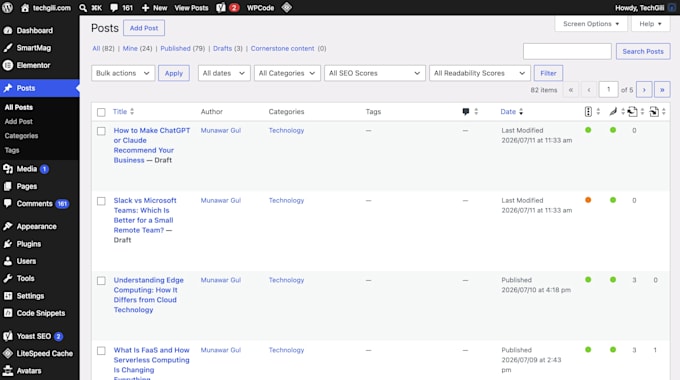Screen dimensions: 680x380
Task: Click the current page number field
Action: [608, 90]
